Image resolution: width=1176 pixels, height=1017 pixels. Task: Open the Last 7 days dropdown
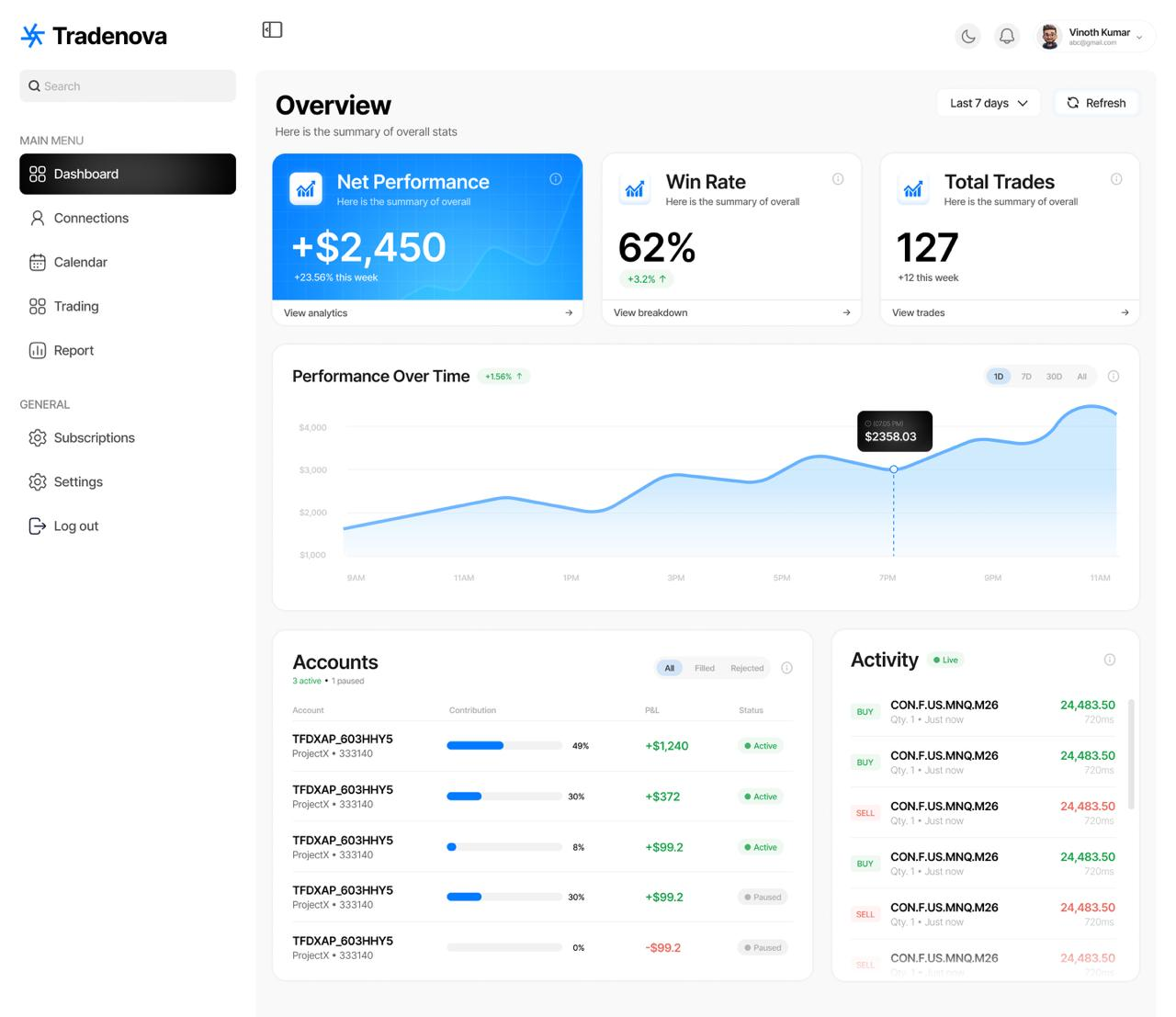tap(989, 103)
